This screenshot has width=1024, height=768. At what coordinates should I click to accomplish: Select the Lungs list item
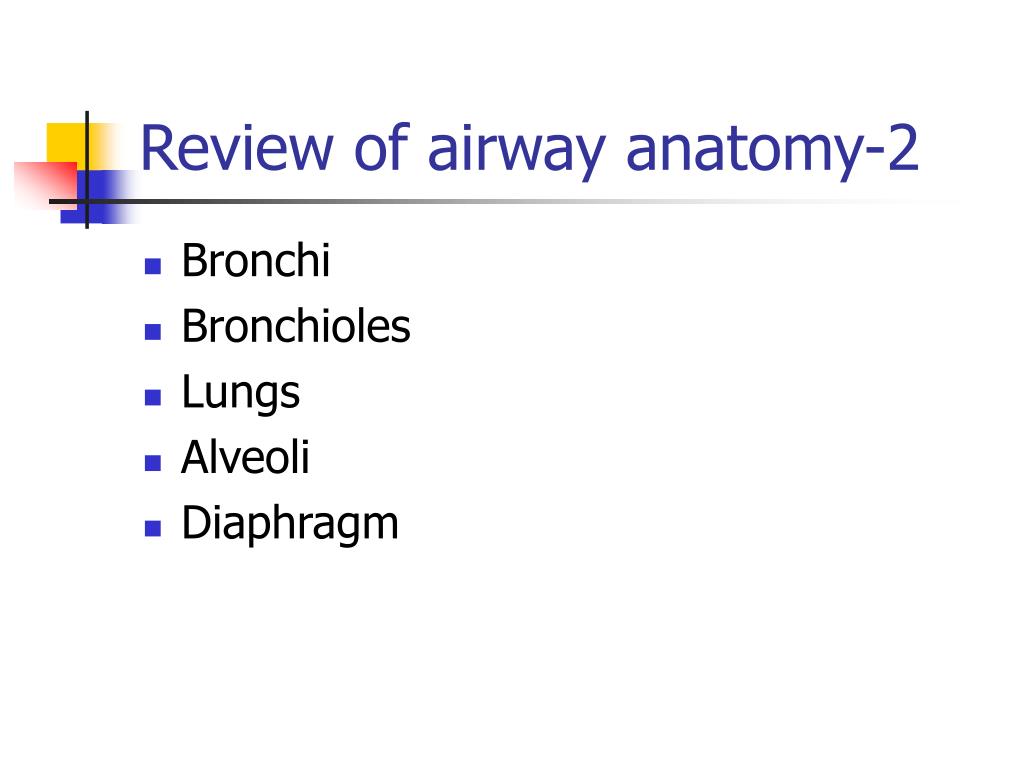point(240,394)
